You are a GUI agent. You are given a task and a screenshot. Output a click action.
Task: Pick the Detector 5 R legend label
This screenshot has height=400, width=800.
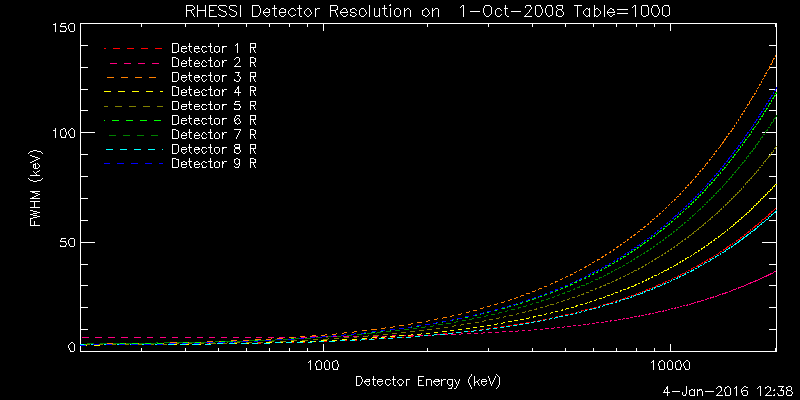(214, 105)
